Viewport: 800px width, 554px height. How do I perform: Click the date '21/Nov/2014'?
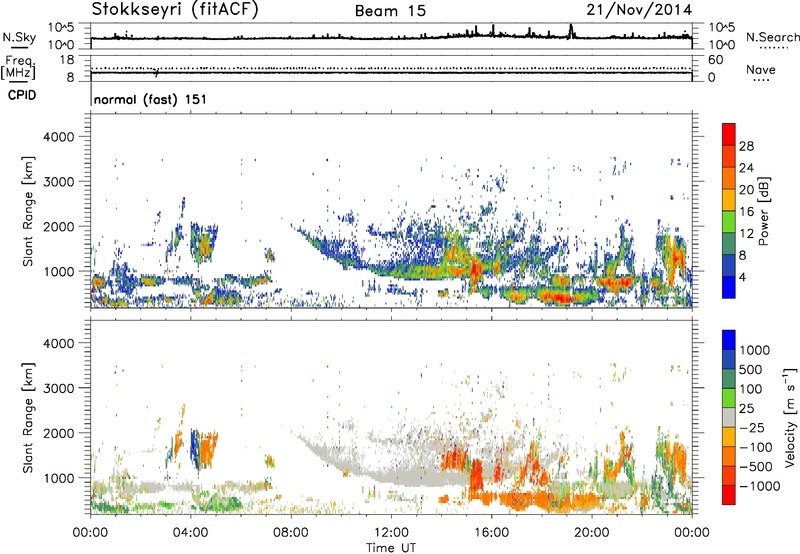point(639,10)
